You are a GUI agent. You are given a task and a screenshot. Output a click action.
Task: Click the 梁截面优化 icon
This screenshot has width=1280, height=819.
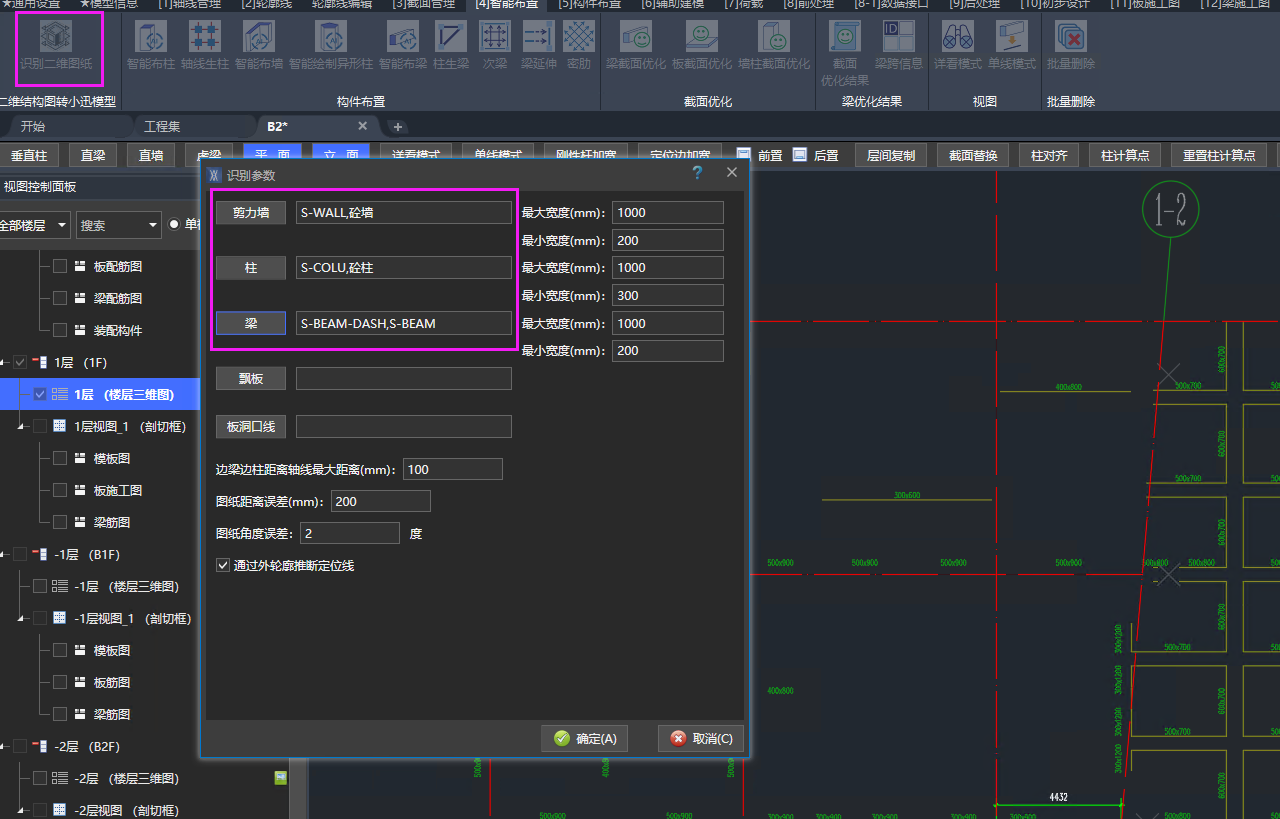point(635,38)
